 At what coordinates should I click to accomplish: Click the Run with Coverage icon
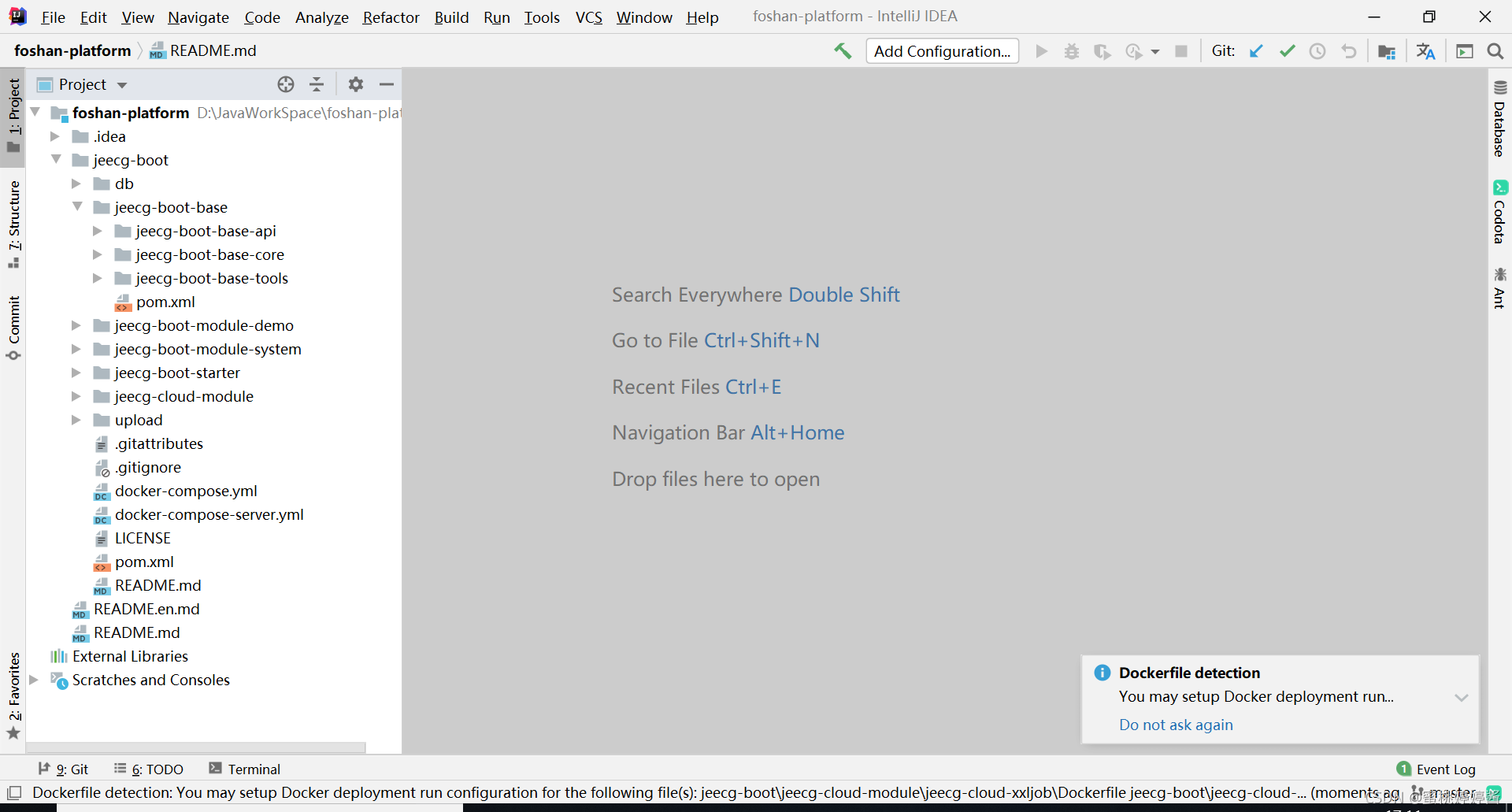pos(1102,51)
